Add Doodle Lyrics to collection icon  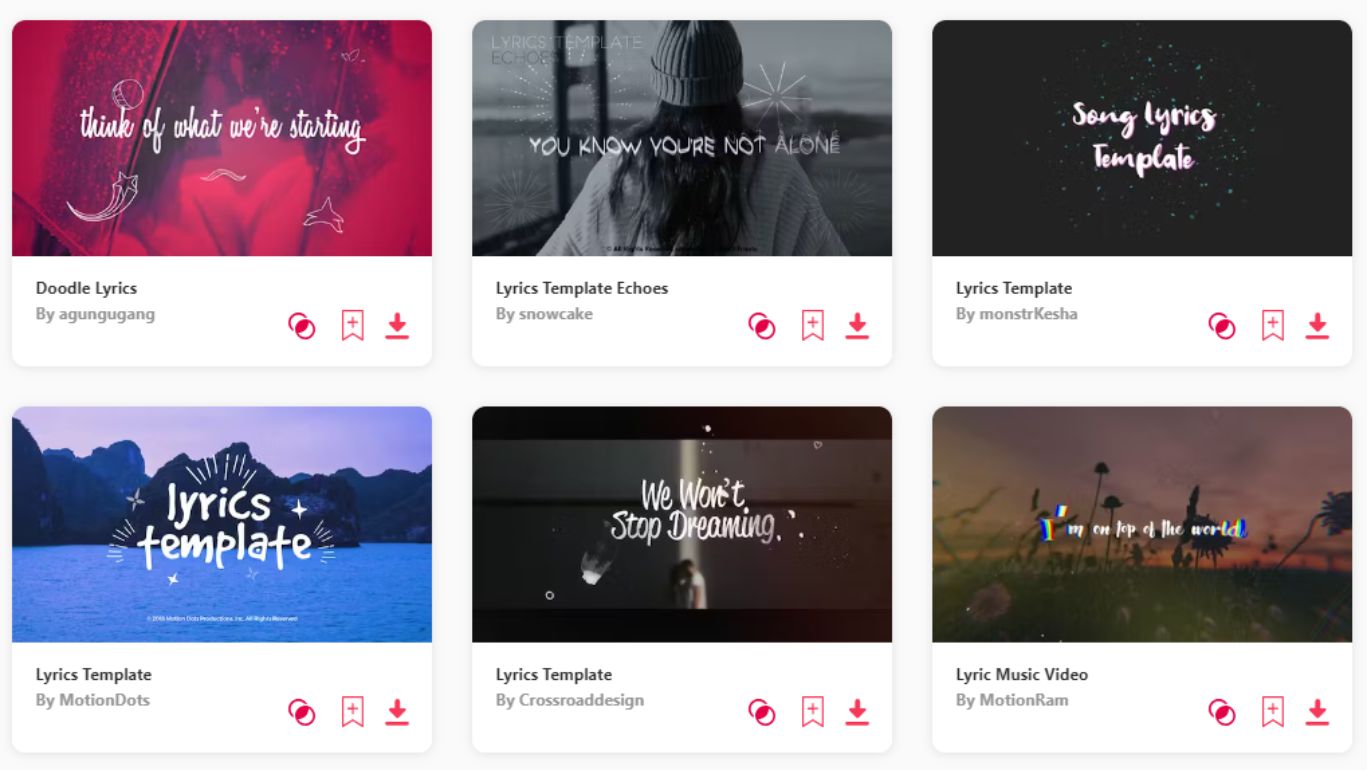(x=302, y=326)
